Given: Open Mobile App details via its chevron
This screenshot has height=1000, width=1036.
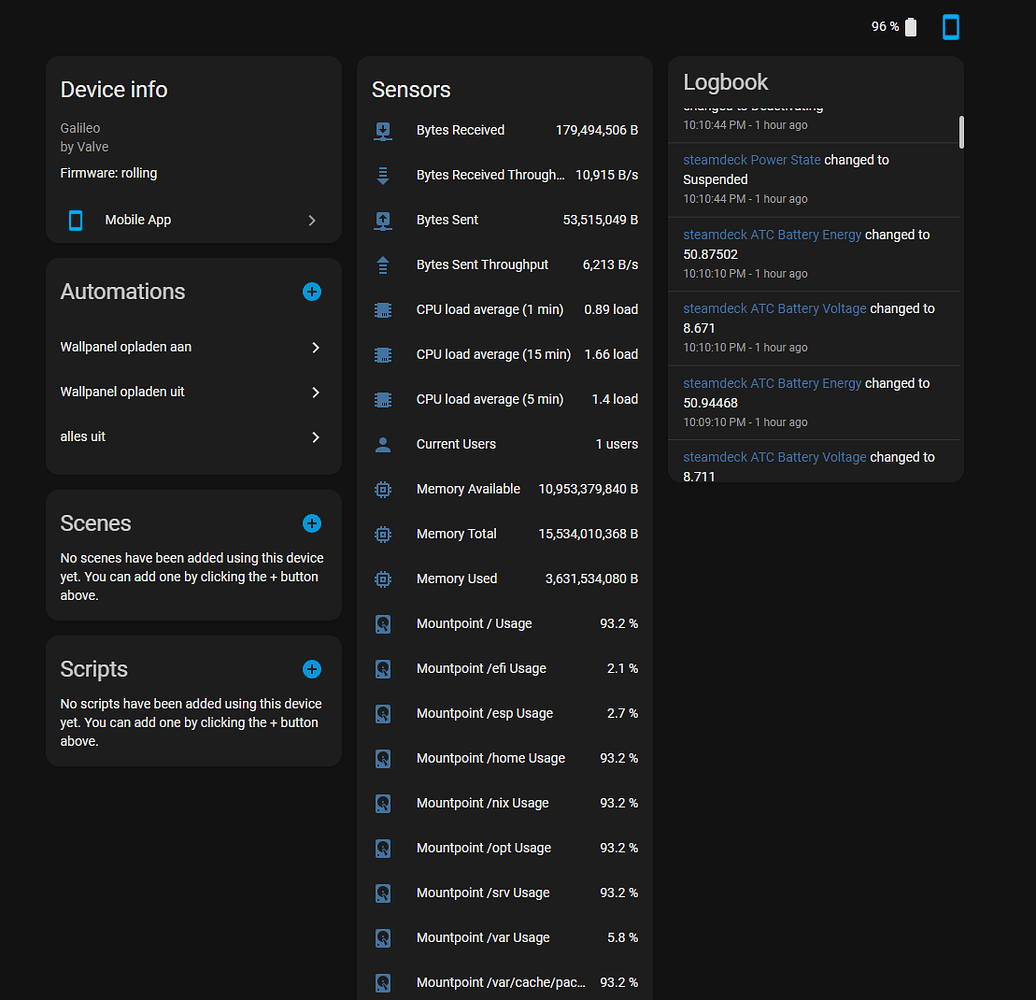Looking at the screenshot, I should [x=311, y=220].
